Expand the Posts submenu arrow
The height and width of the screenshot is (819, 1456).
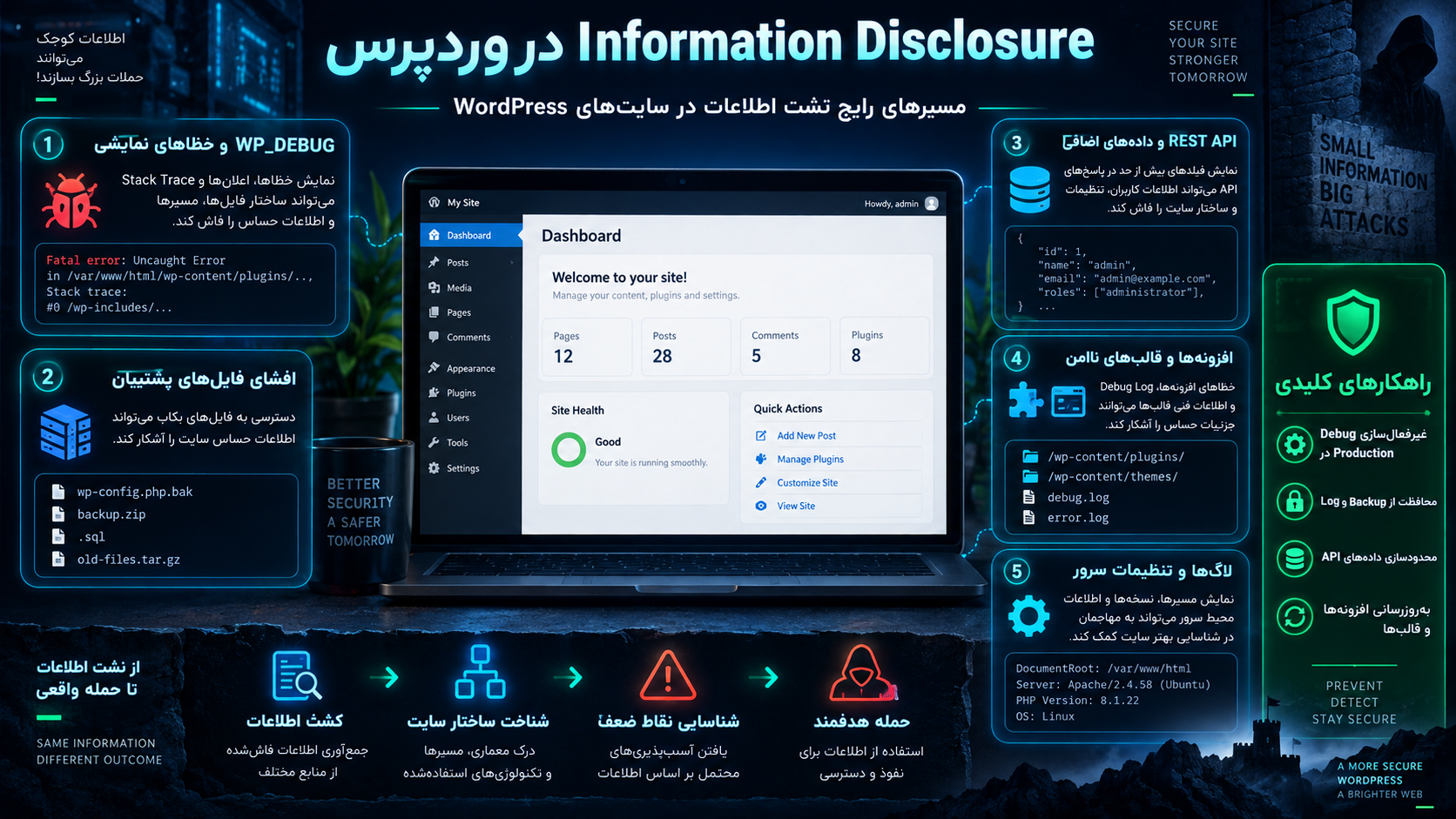click(512, 262)
